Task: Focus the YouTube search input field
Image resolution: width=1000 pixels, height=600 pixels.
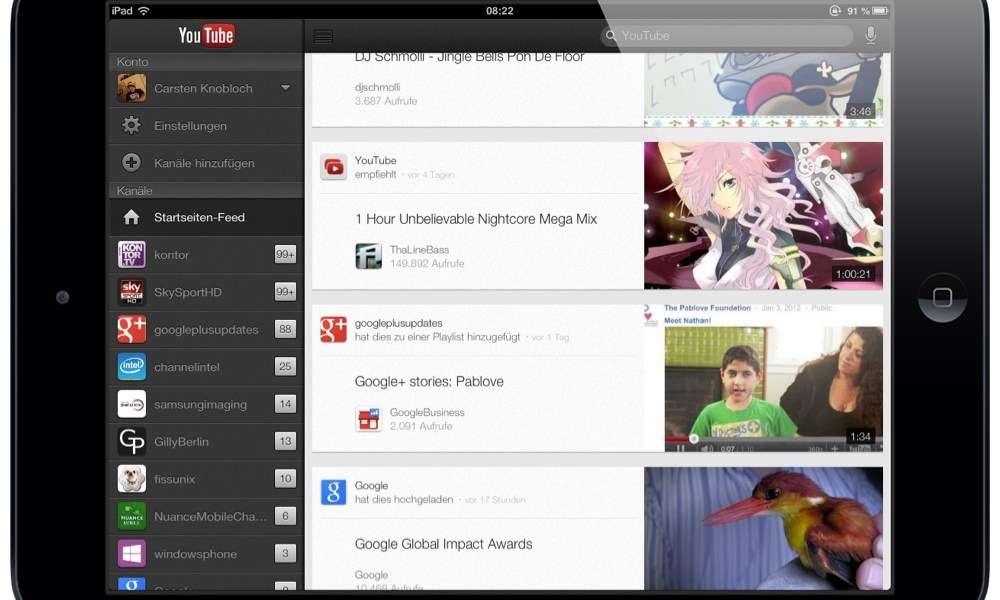Action: tap(726, 36)
